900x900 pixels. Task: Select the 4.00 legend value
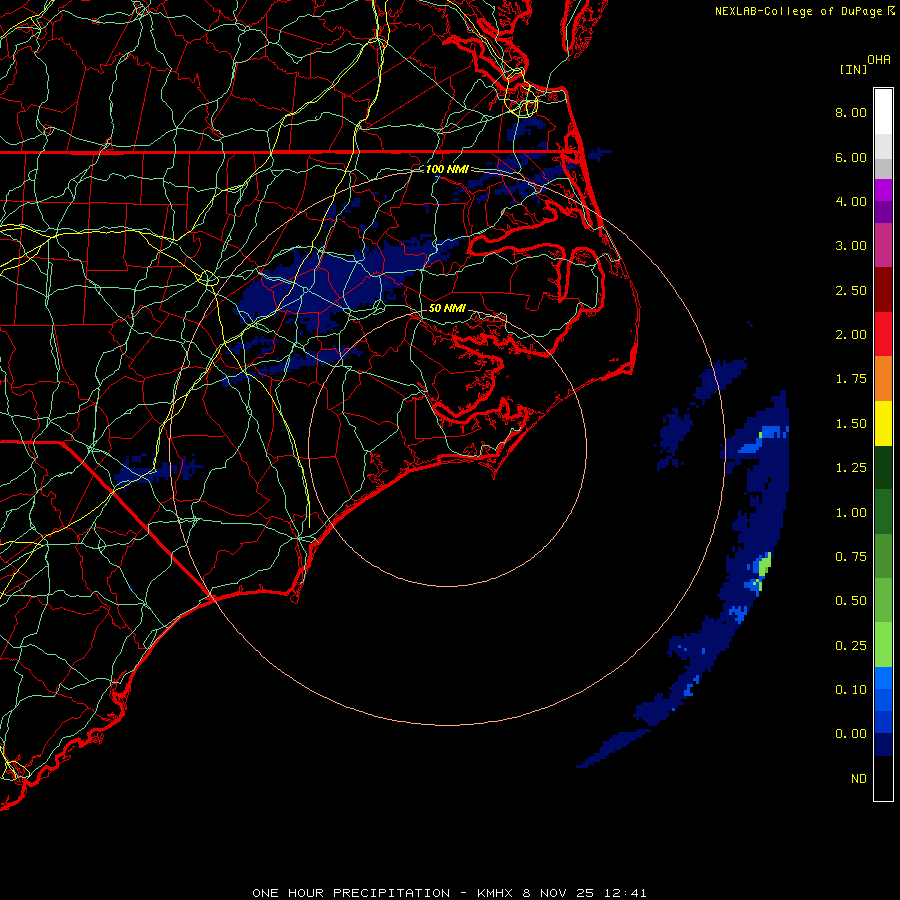click(851, 201)
